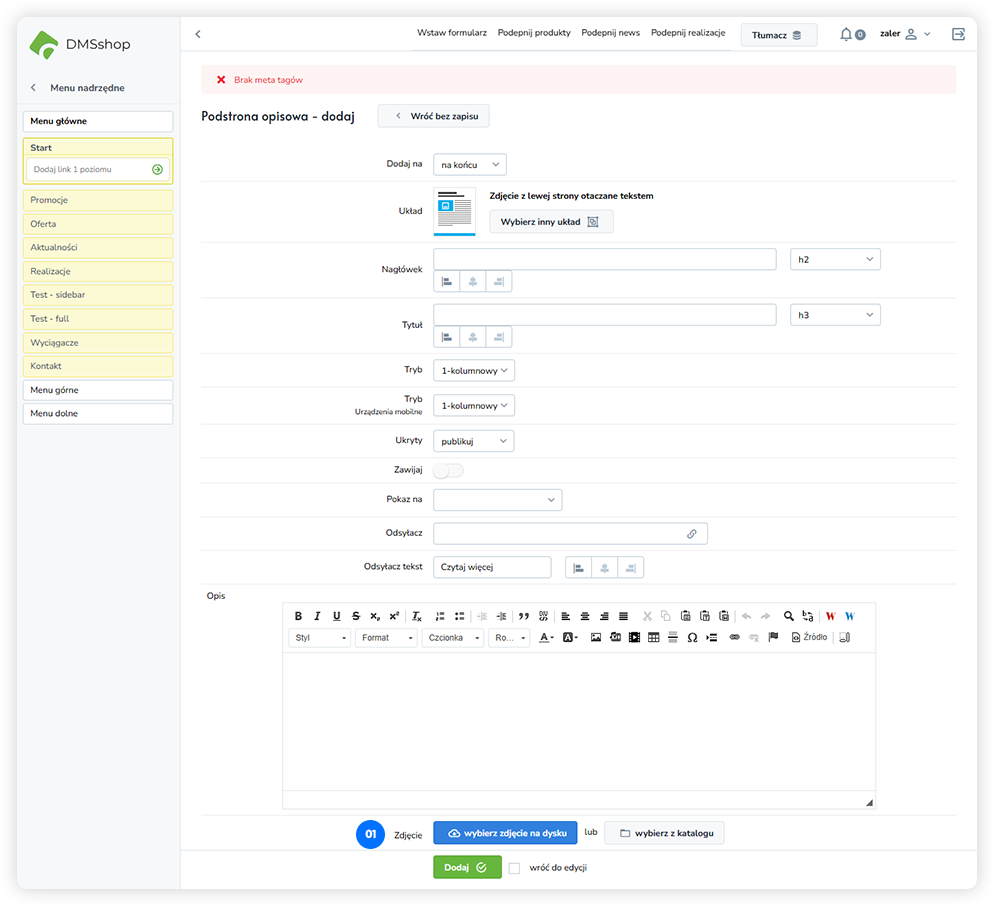
Task: Expand the Nagłówek h2 heading dropdown
Action: pyautogui.click(x=835, y=260)
